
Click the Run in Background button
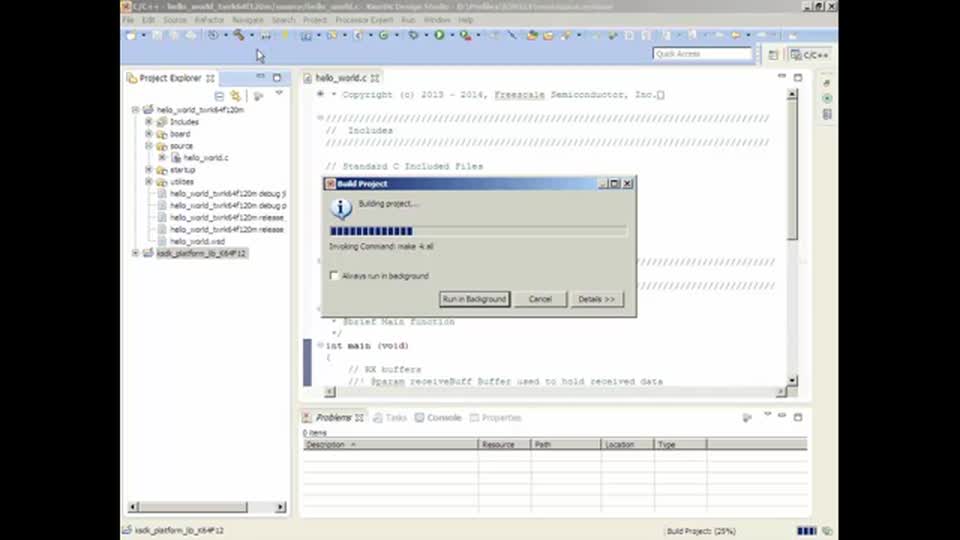[474, 299]
